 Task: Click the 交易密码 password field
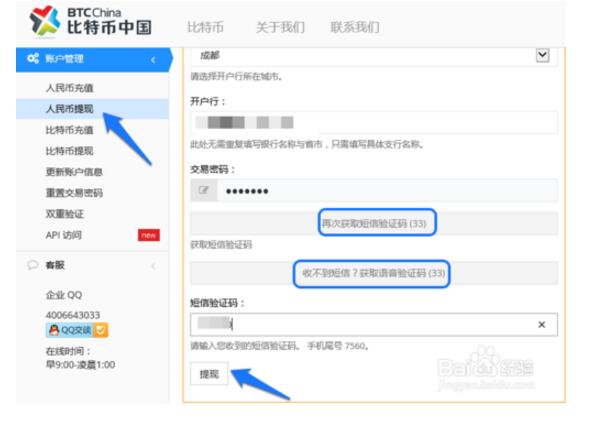pos(387,190)
